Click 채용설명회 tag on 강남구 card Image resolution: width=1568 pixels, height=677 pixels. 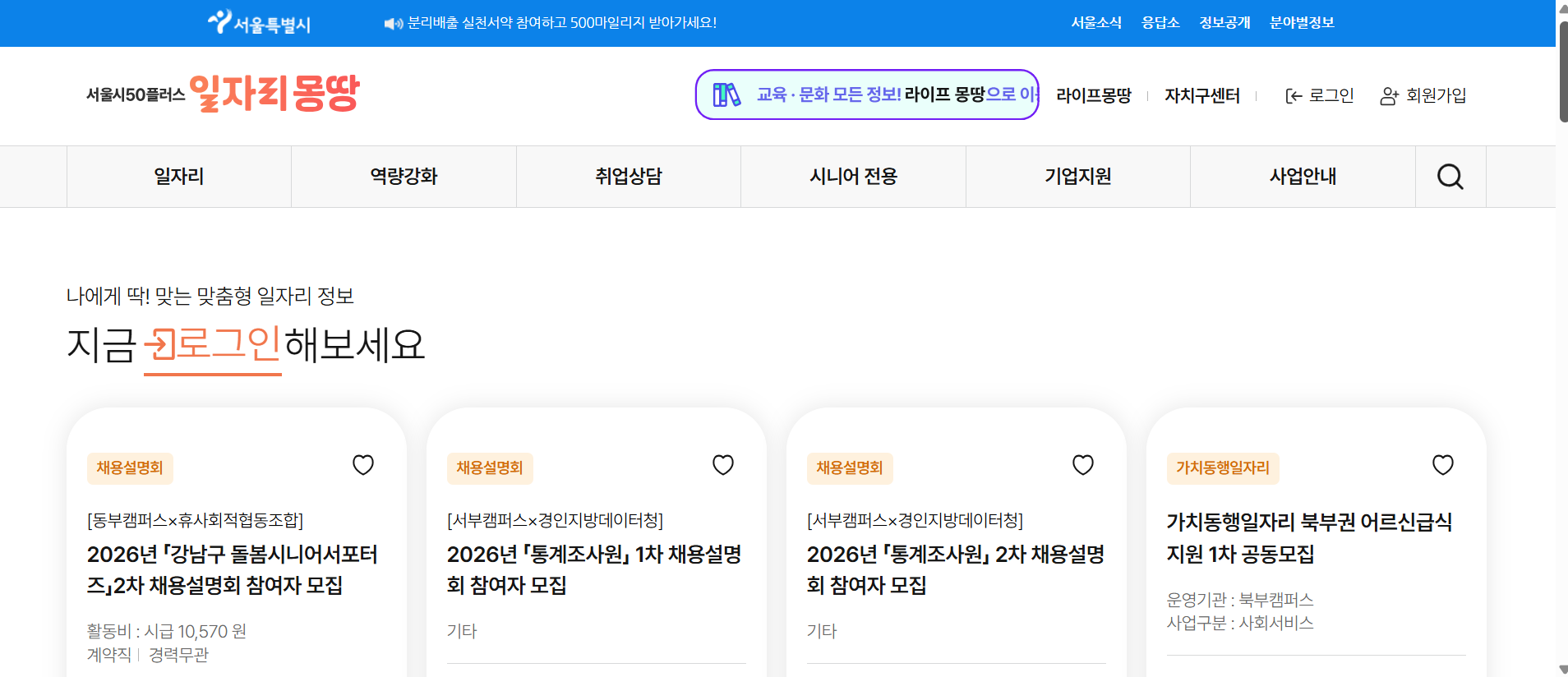pos(130,468)
